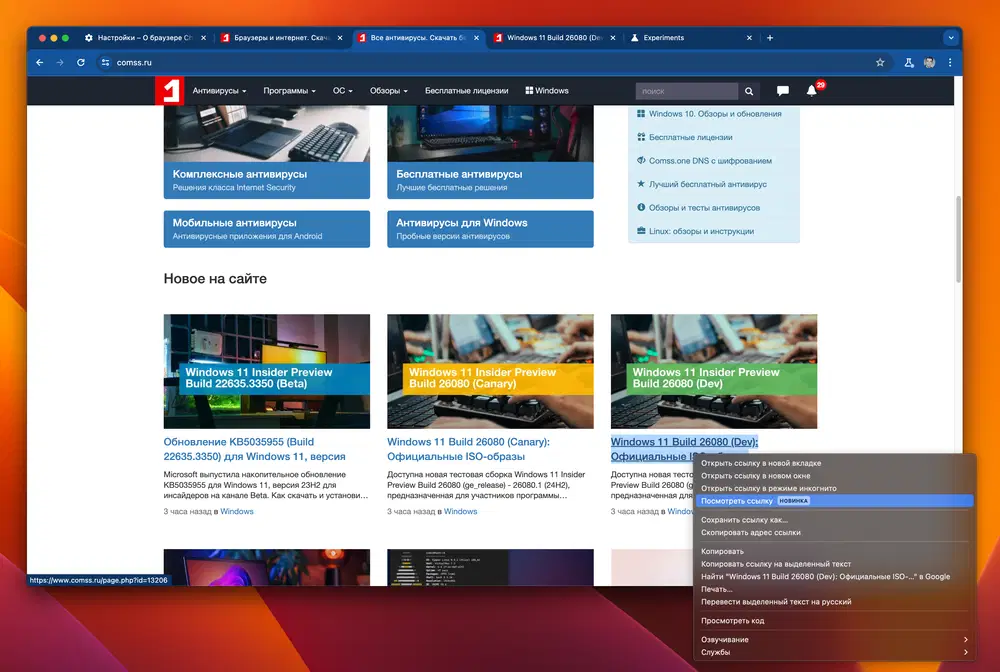
Task: Choose Открыть ссылку в новом окне
Action: click(834, 476)
